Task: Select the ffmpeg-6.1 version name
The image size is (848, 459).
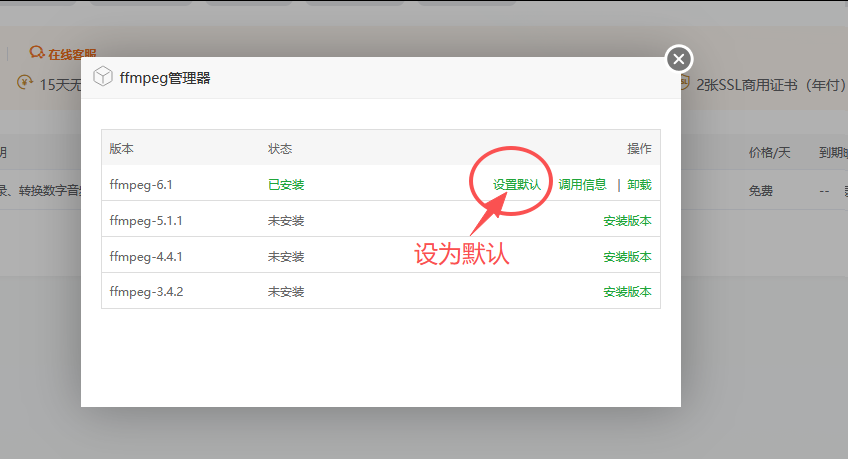Action: click(x=141, y=184)
